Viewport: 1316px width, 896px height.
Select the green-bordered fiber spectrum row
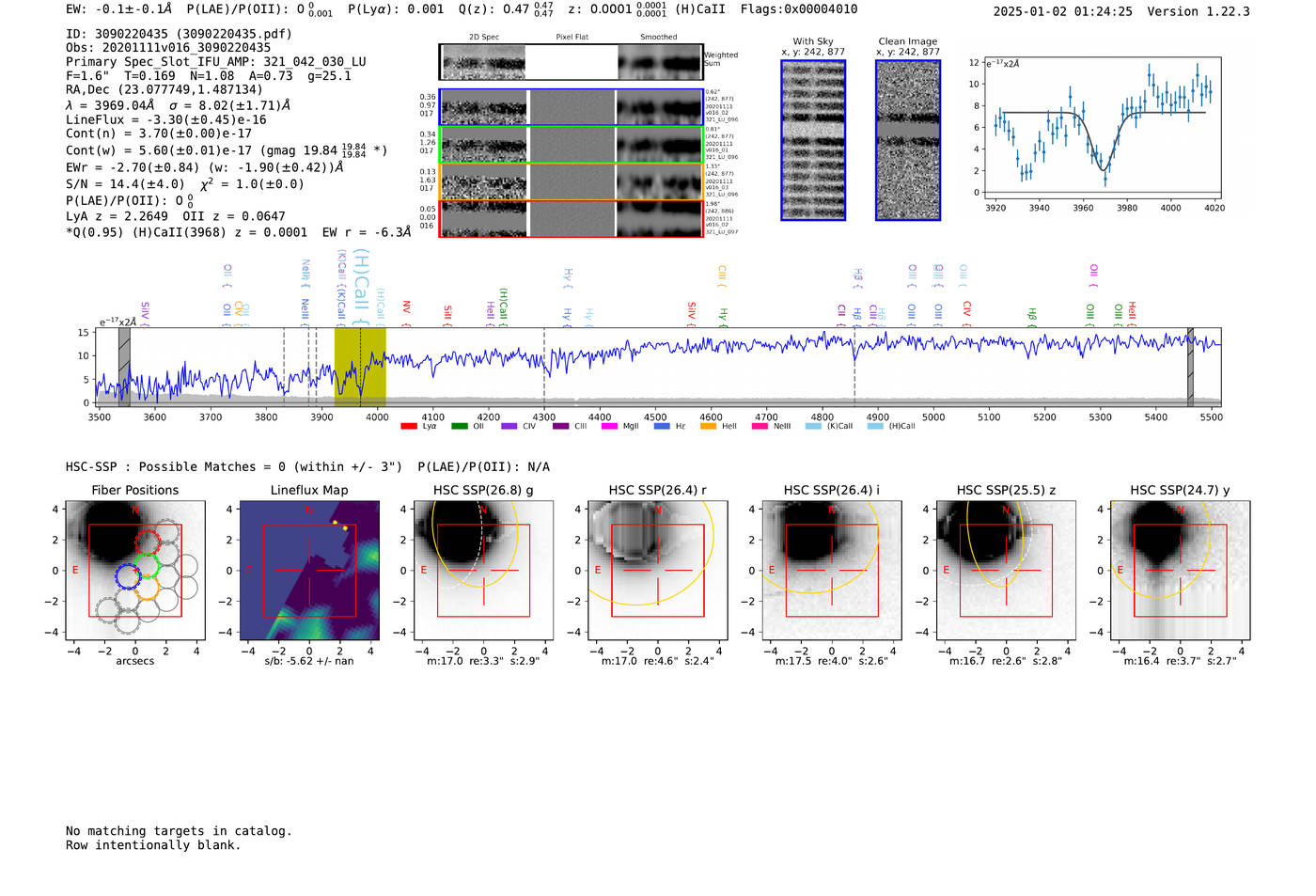[x=572, y=144]
